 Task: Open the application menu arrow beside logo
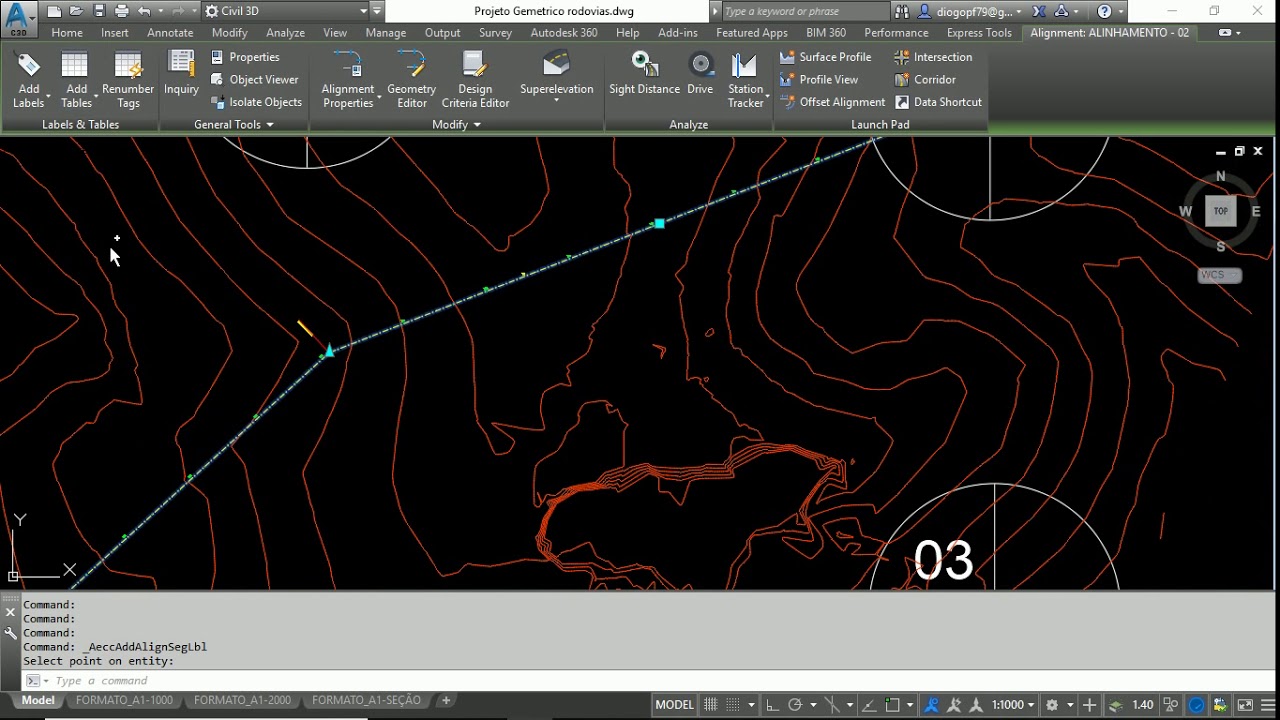point(32,18)
